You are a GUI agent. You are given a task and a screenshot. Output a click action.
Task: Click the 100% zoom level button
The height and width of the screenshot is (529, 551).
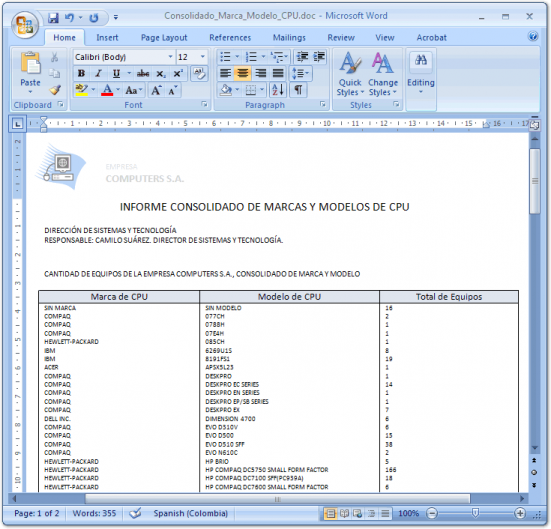[x=408, y=514]
